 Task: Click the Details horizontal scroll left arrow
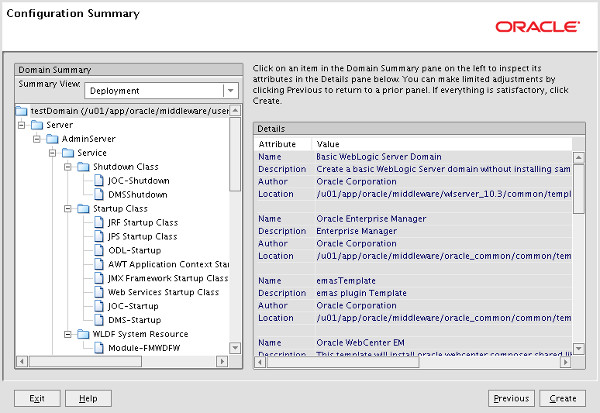[260, 362]
